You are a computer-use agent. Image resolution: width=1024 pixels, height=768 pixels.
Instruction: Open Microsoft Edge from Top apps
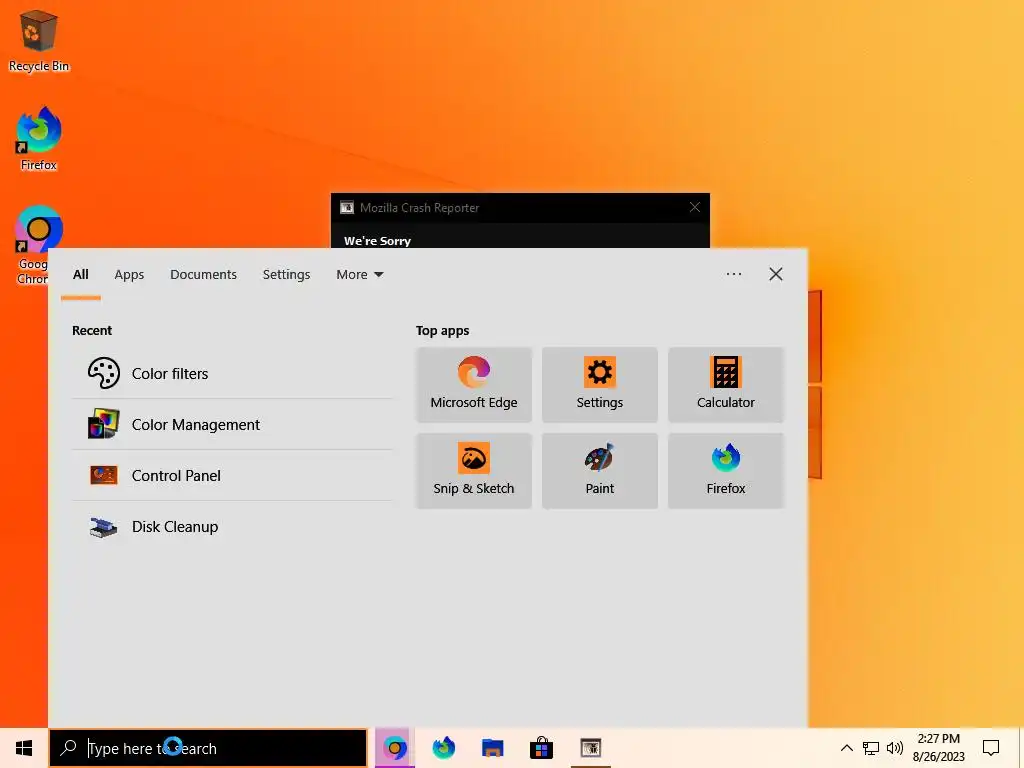(473, 385)
